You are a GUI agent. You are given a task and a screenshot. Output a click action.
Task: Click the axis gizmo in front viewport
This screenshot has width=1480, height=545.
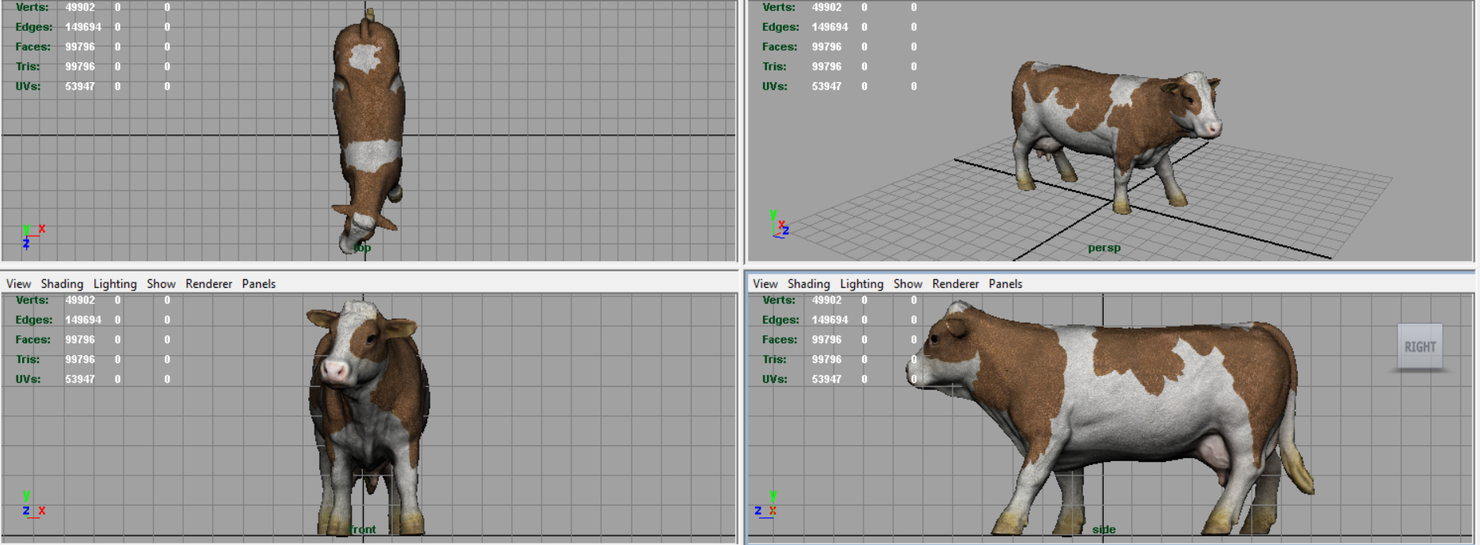(32, 505)
